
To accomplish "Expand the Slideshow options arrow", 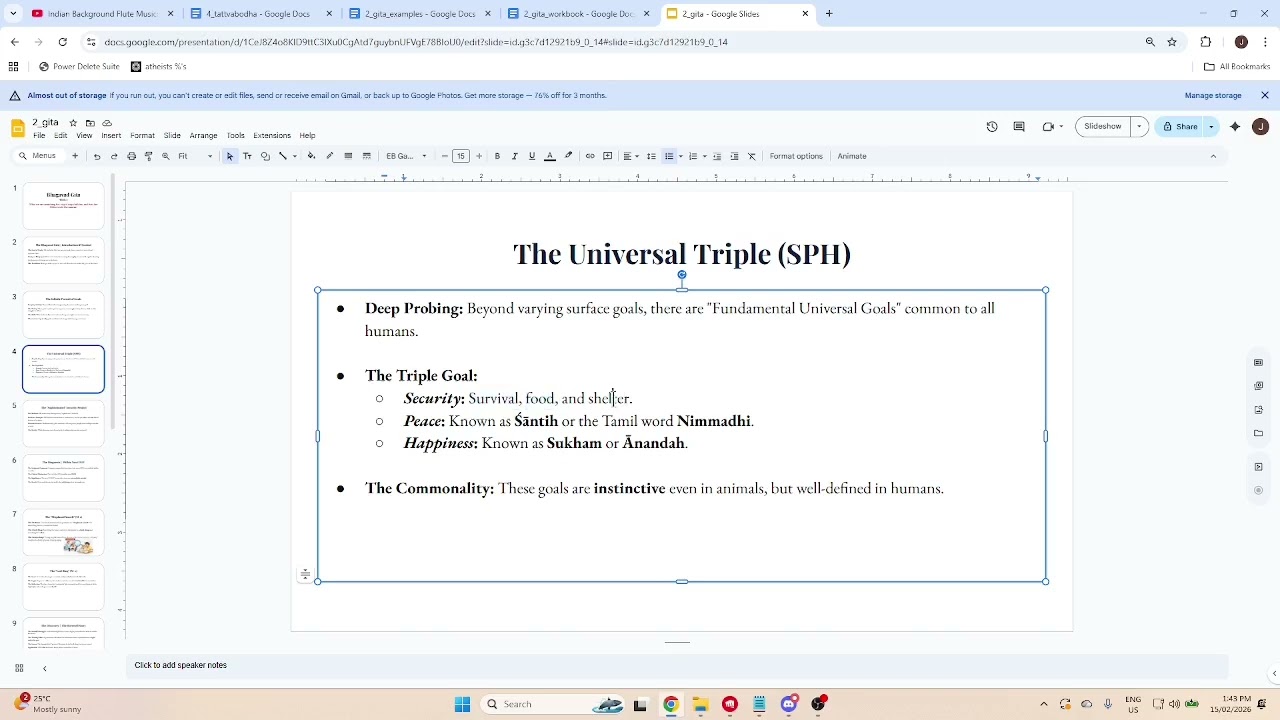I will 1139,127.
